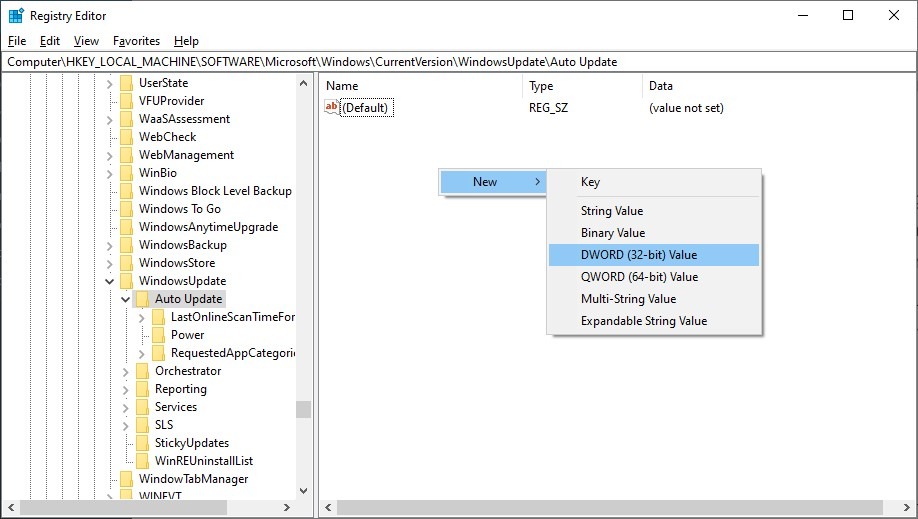The image size is (918, 519).
Task: Click the values pane horizontal scroll left arrow
Action: coord(328,507)
